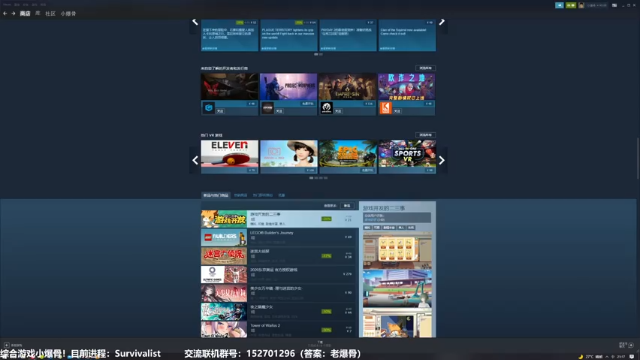Image resolution: width=640 pixels, height=360 pixels.
Task: Select first page dot of VR carousel
Action: [x=311, y=178]
